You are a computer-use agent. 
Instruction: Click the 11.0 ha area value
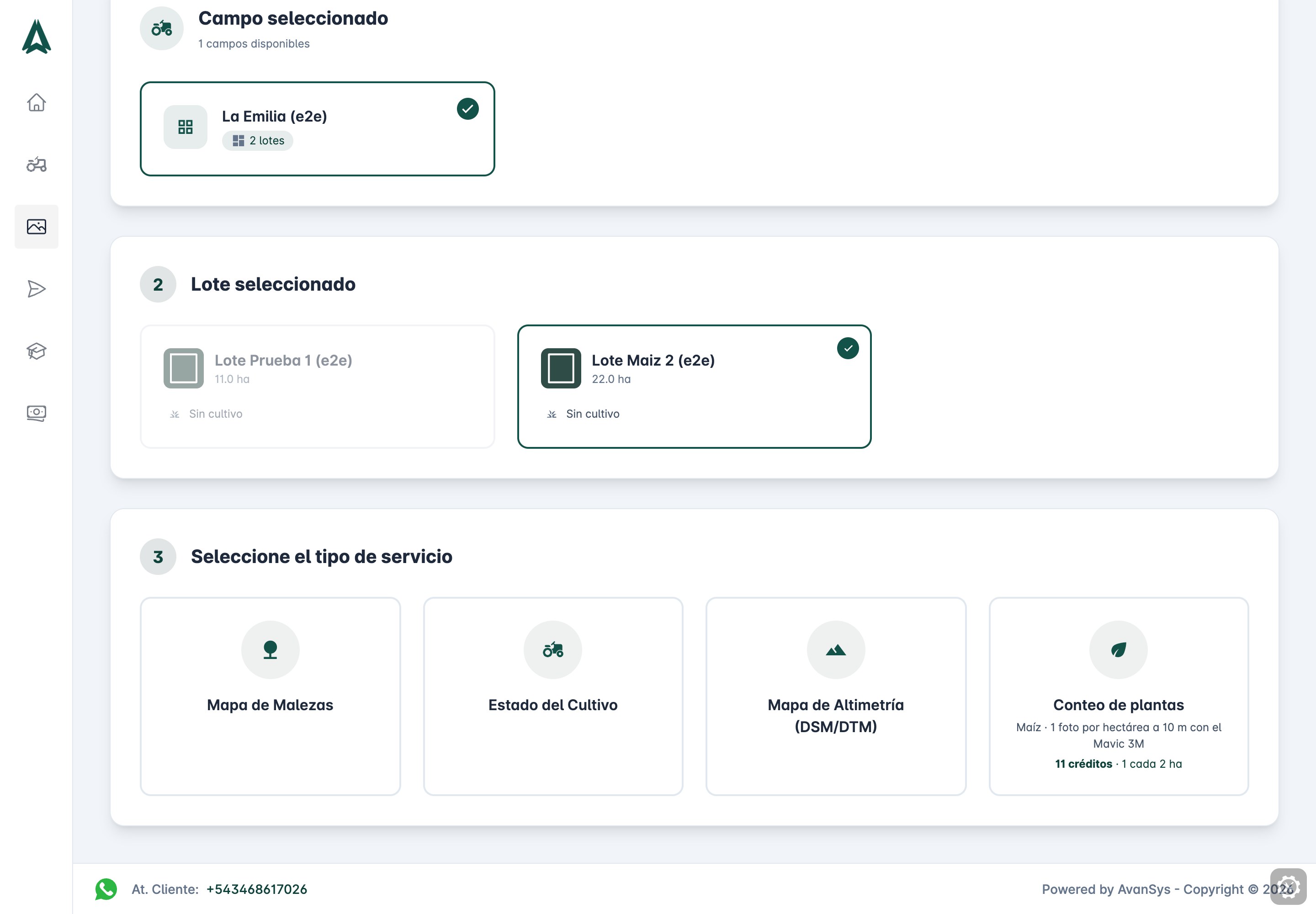coord(232,379)
